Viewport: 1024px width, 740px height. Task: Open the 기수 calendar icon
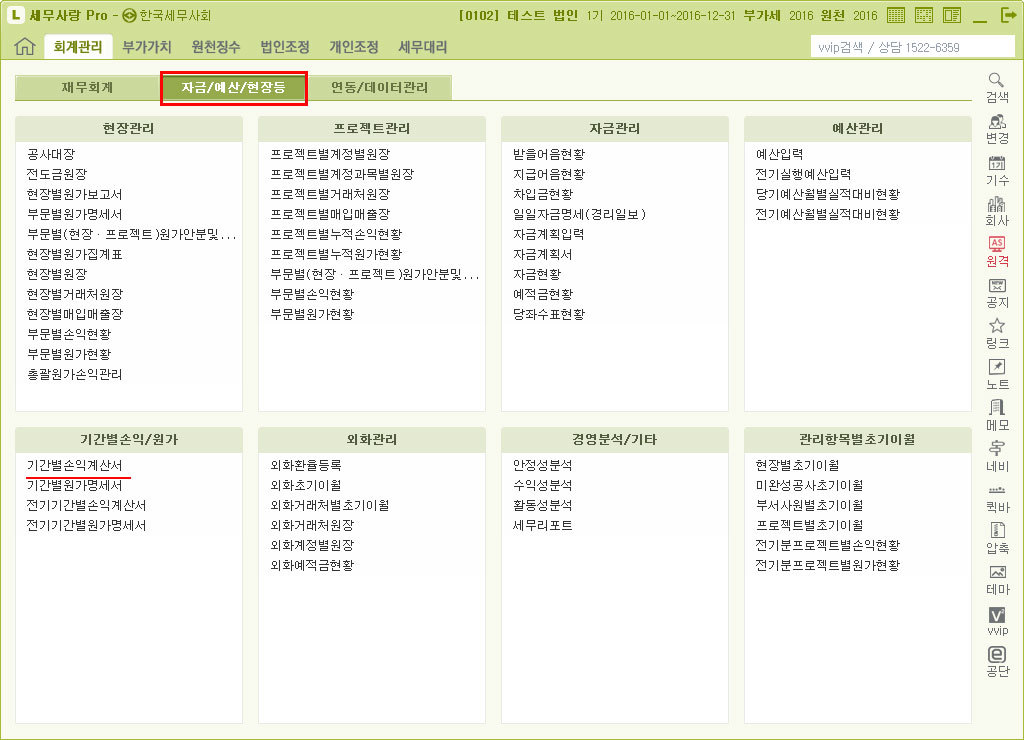tap(997, 170)
